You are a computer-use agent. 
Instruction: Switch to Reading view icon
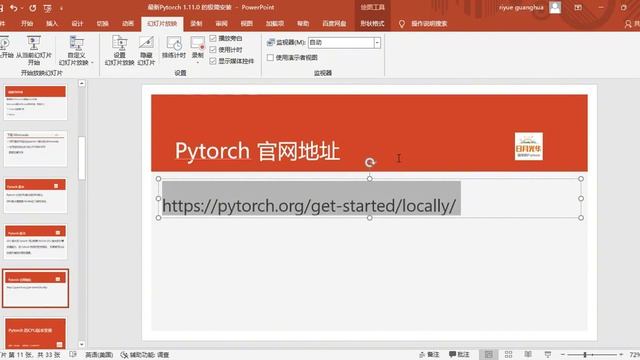[528, 354]
